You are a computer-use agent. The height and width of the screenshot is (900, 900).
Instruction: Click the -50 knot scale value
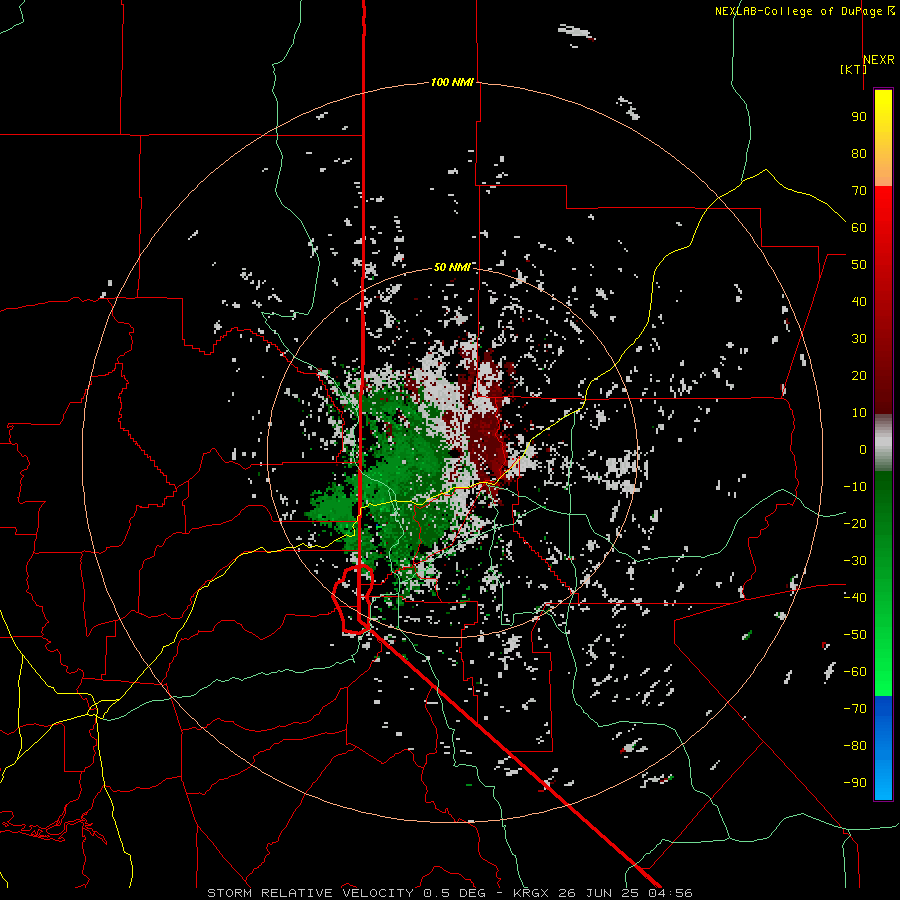pyautogui.click(x=855, y=634)
